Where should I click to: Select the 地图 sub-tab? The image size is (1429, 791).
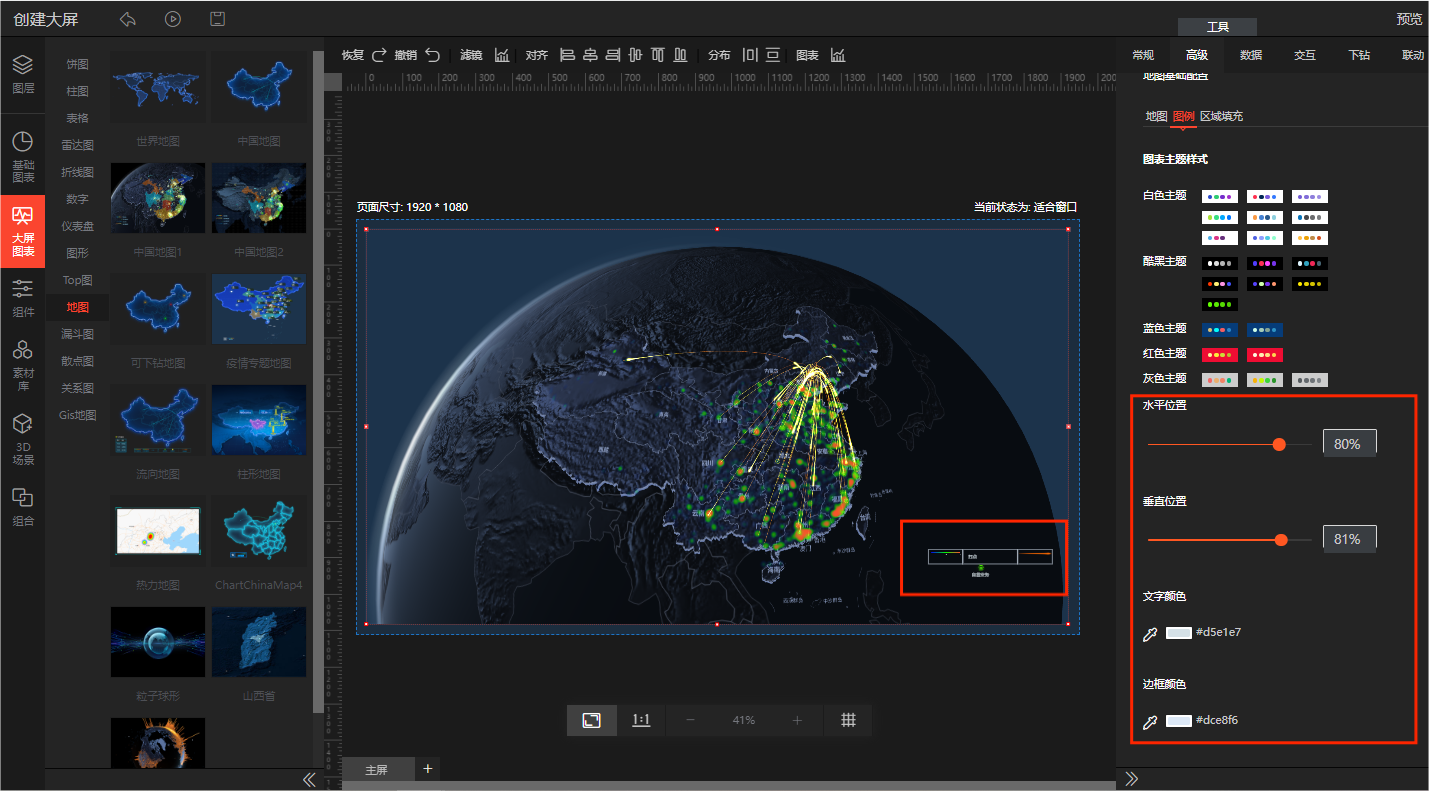point(1156,116)
